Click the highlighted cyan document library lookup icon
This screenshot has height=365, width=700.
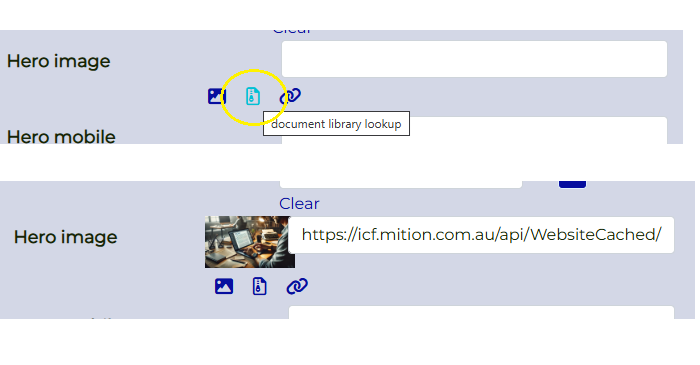point(253,96)
